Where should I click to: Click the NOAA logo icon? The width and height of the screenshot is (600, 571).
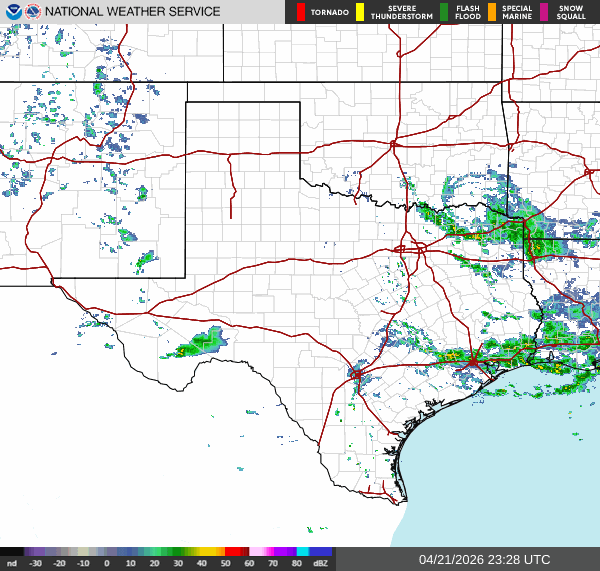coord(12,12)
